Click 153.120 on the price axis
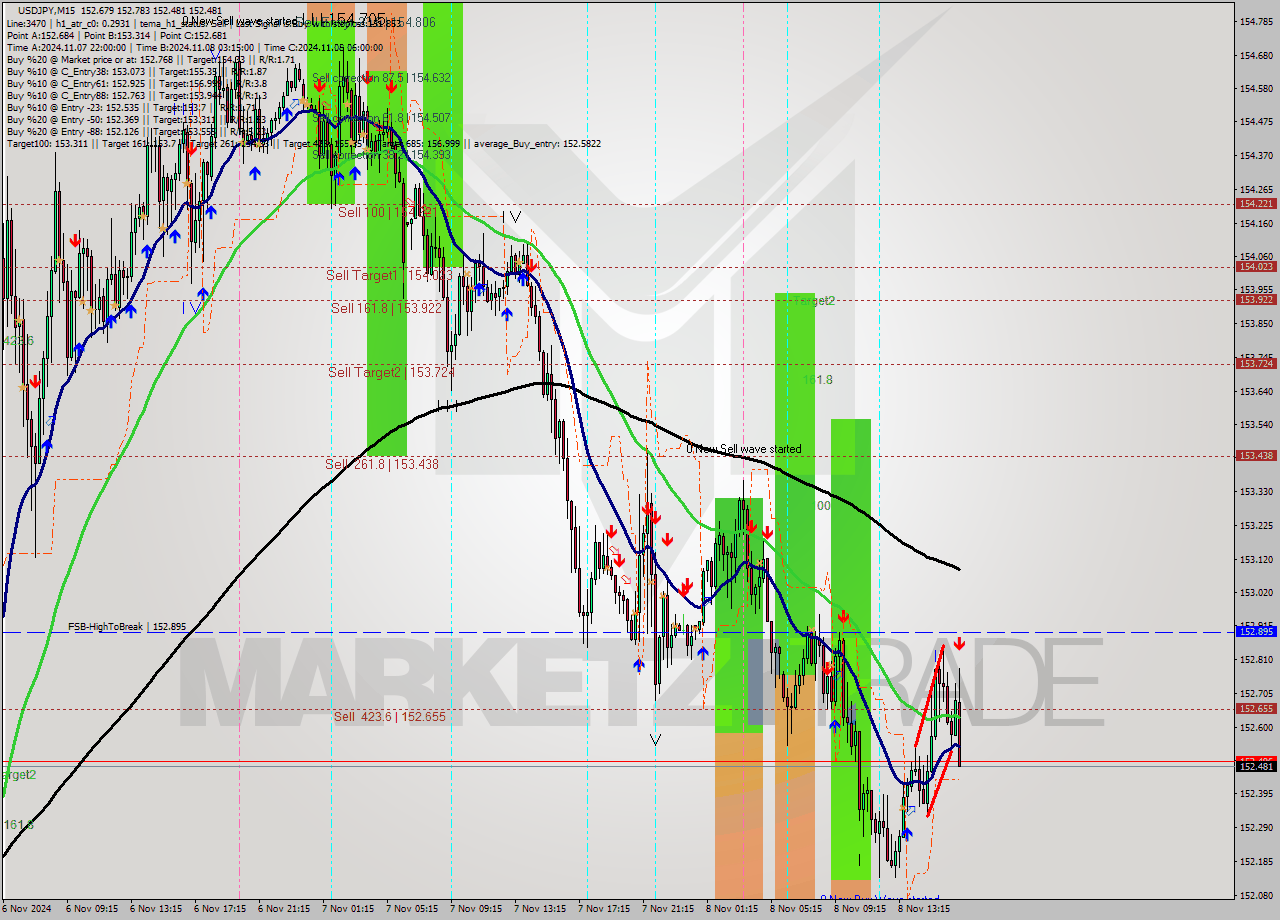The width and height of the screenshot is (1280, 920). click(x=1256, y=559)
